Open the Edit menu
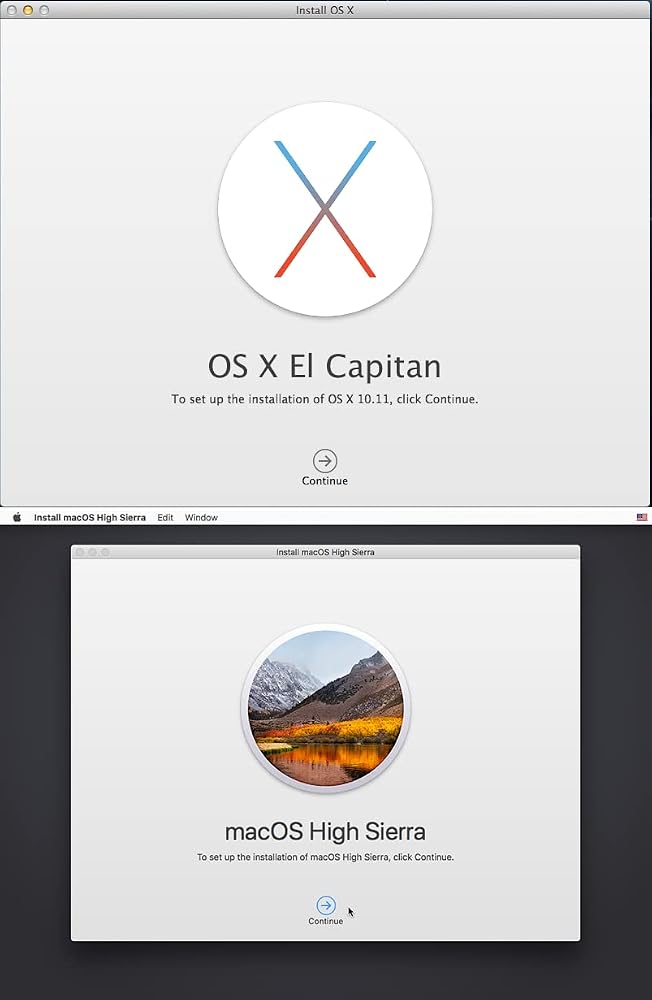Image resolution: width=652 pixels, height=1000 pixels. pos(165,517)
